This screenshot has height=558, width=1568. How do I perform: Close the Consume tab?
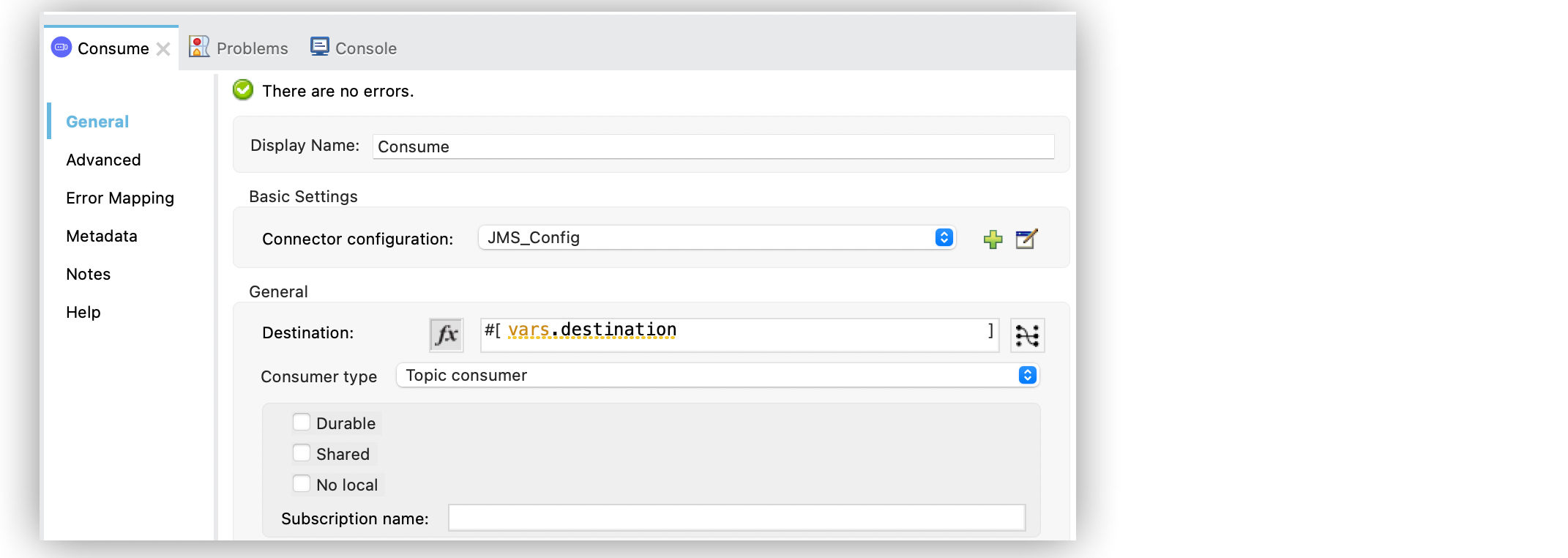pyautogui.click(x=163, y=49)
